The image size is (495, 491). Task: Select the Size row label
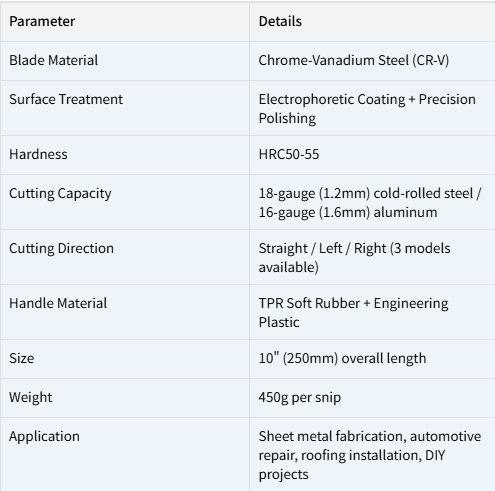point(22,358)
